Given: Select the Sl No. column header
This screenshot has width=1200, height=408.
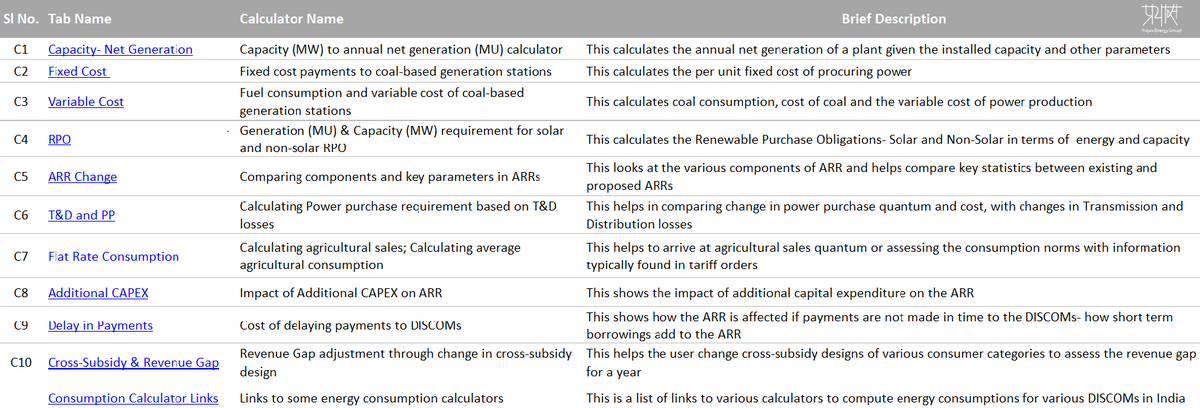Looking at the screenshot, I should pyautogui.click(x=21, y=19).
